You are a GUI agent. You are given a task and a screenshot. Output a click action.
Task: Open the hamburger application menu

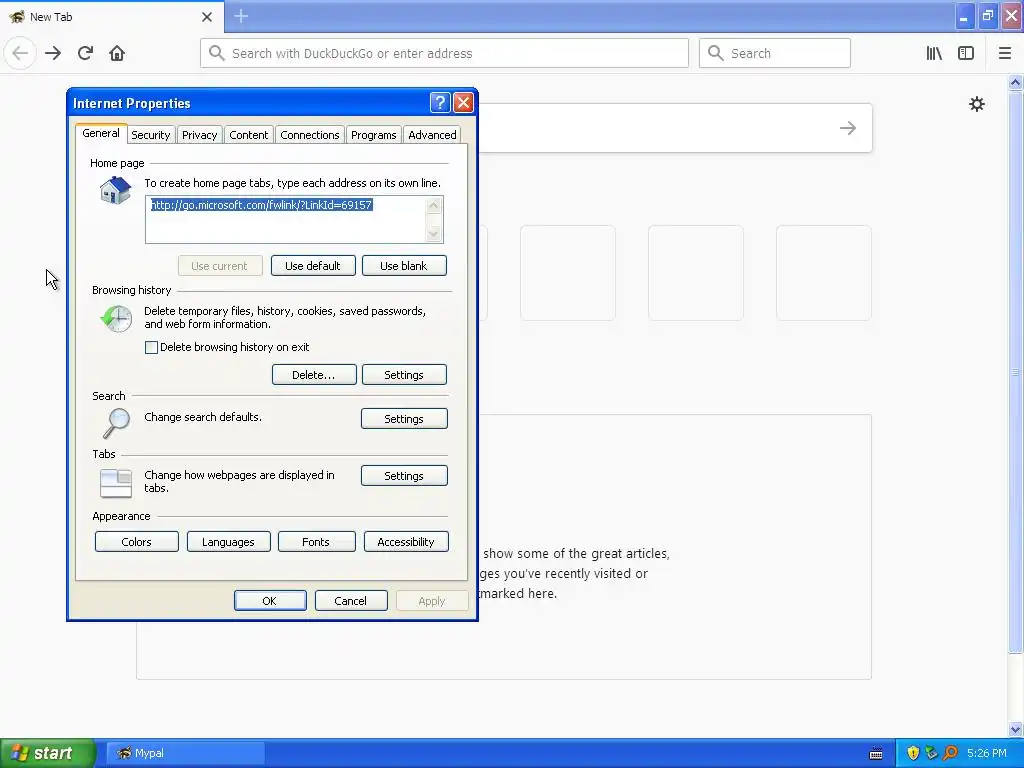[1004, 54]
